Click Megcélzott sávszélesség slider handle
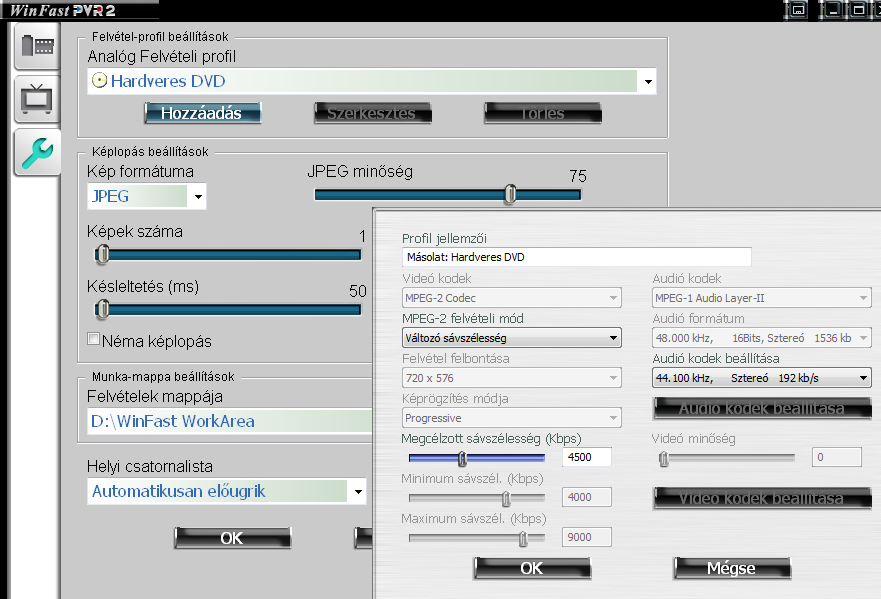 pos(462,459)
